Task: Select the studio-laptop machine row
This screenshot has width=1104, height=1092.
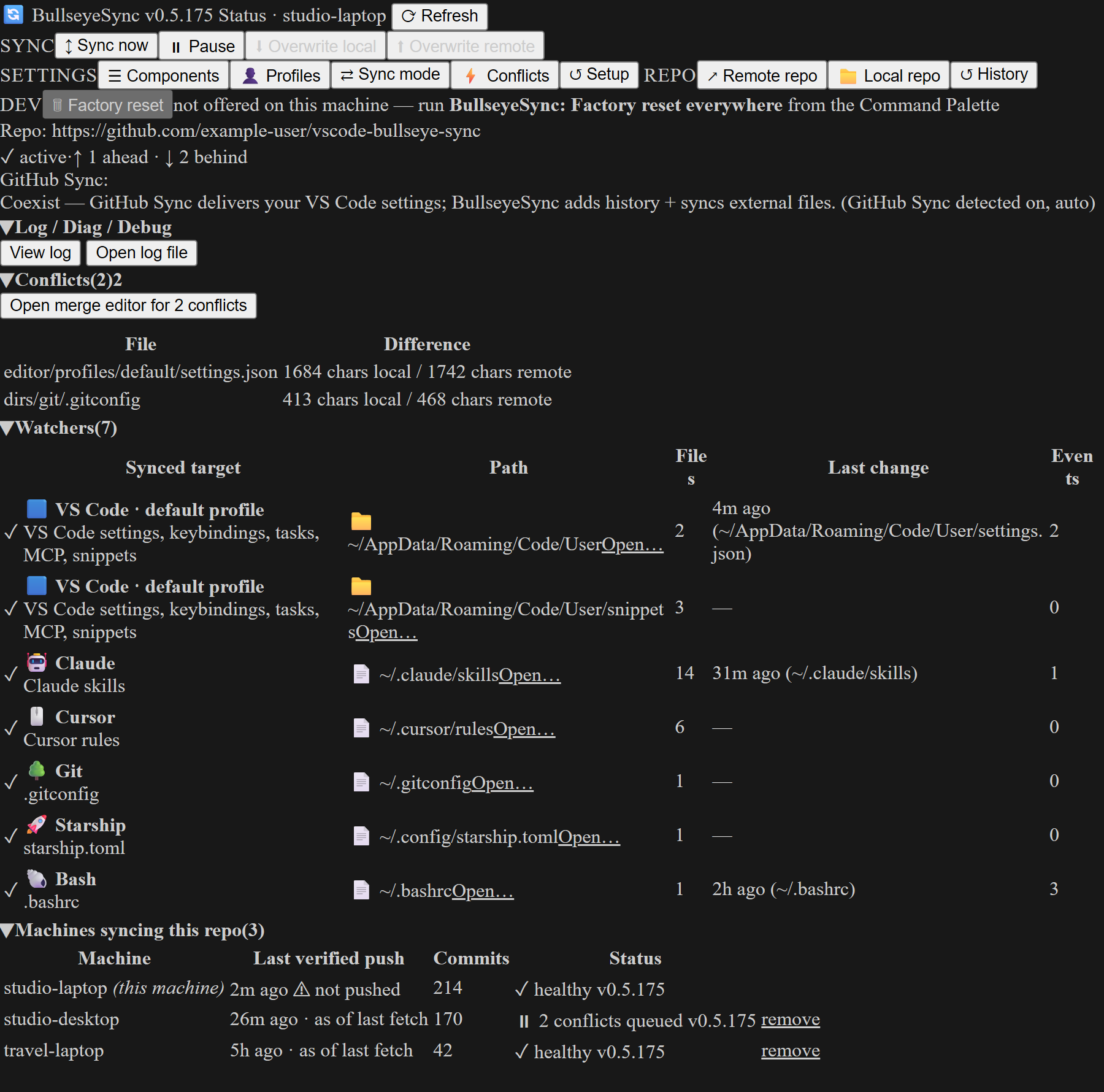Action: (x=412, y=989)
